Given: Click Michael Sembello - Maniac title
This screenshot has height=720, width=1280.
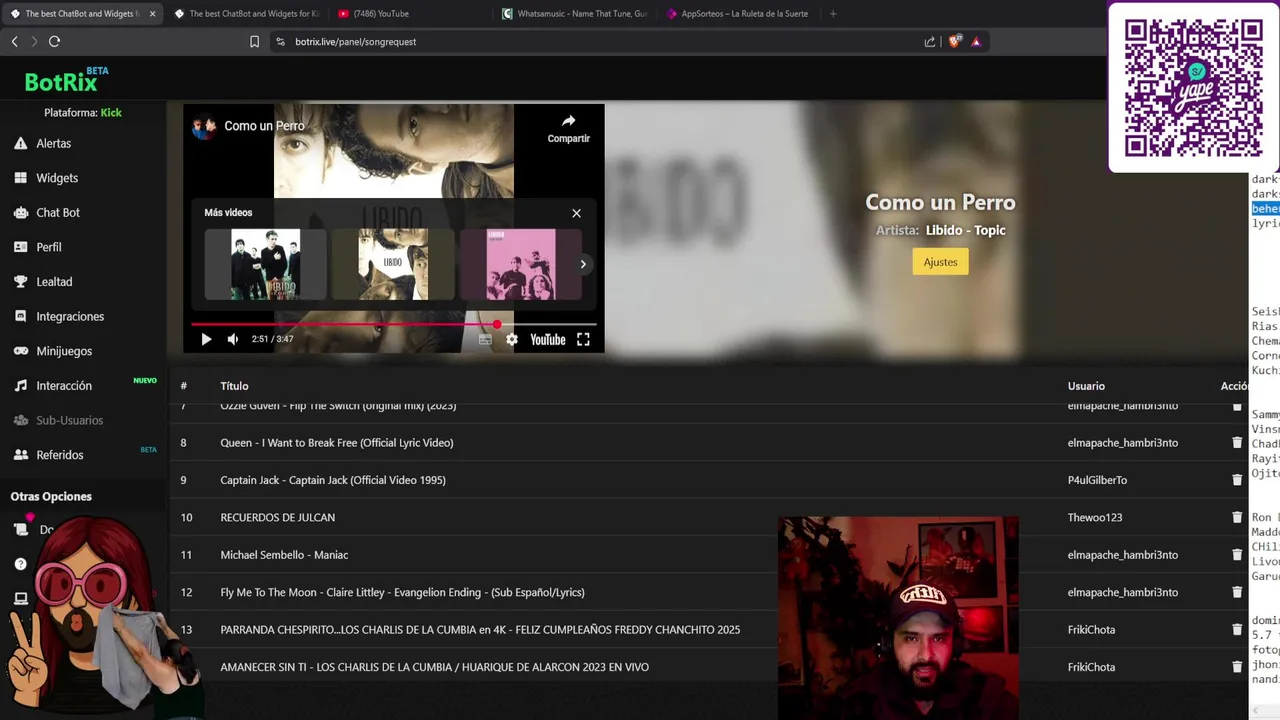Looking at the screenshot, I should (284, 555).
